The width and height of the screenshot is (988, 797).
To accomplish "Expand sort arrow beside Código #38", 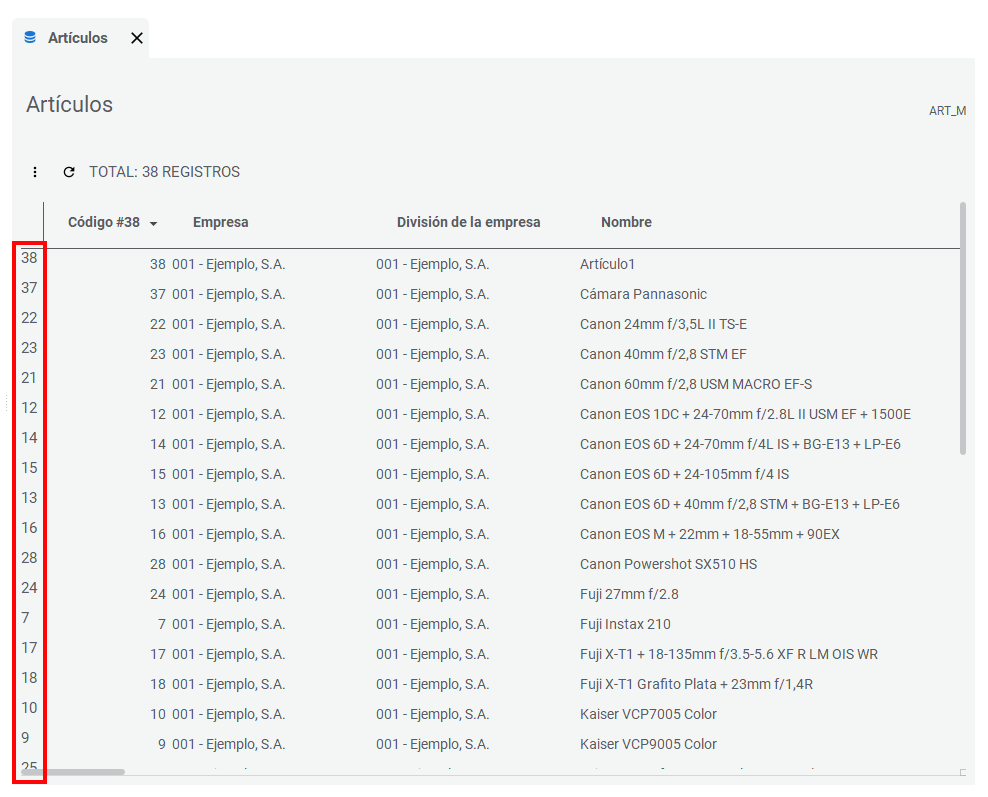I will click(153, 223).
